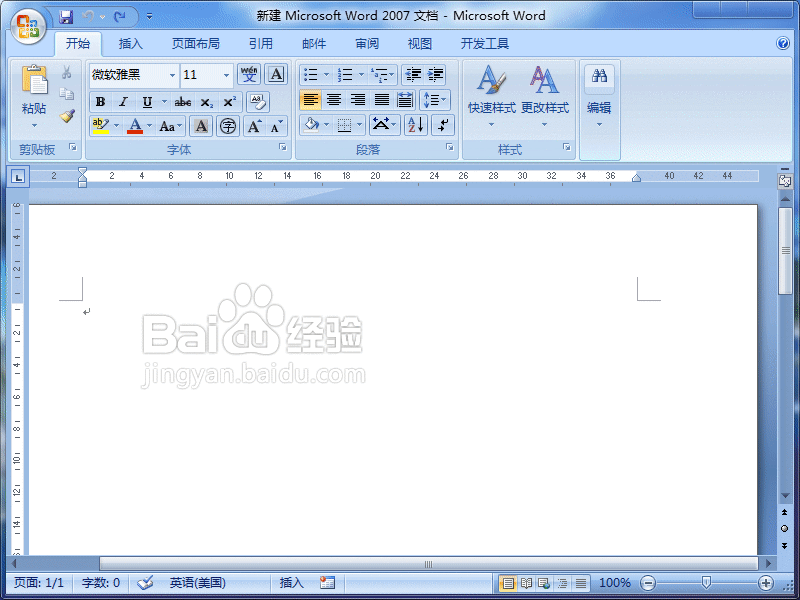This screenshot has width=800, height=600.
Task: Grow font size with large A
Action: pos(255,126)
